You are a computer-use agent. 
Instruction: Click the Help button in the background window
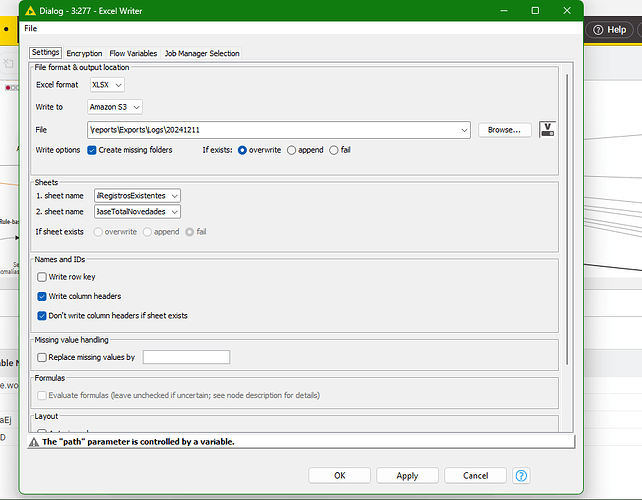[x=610, y=30]
